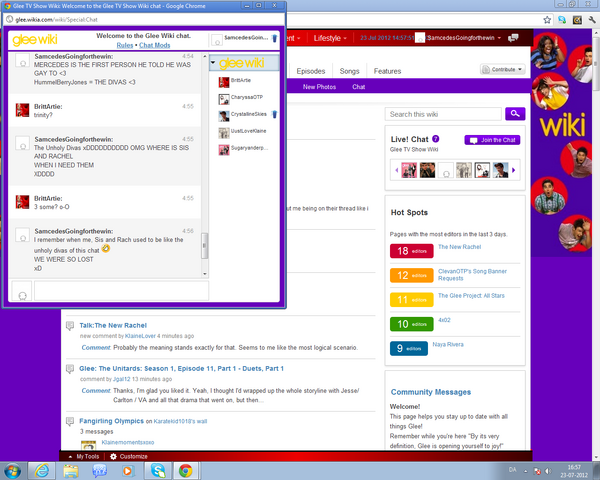Click the chat window address bar URL
The height and width of the screenshot is (480, 600).
pos(57,20)
